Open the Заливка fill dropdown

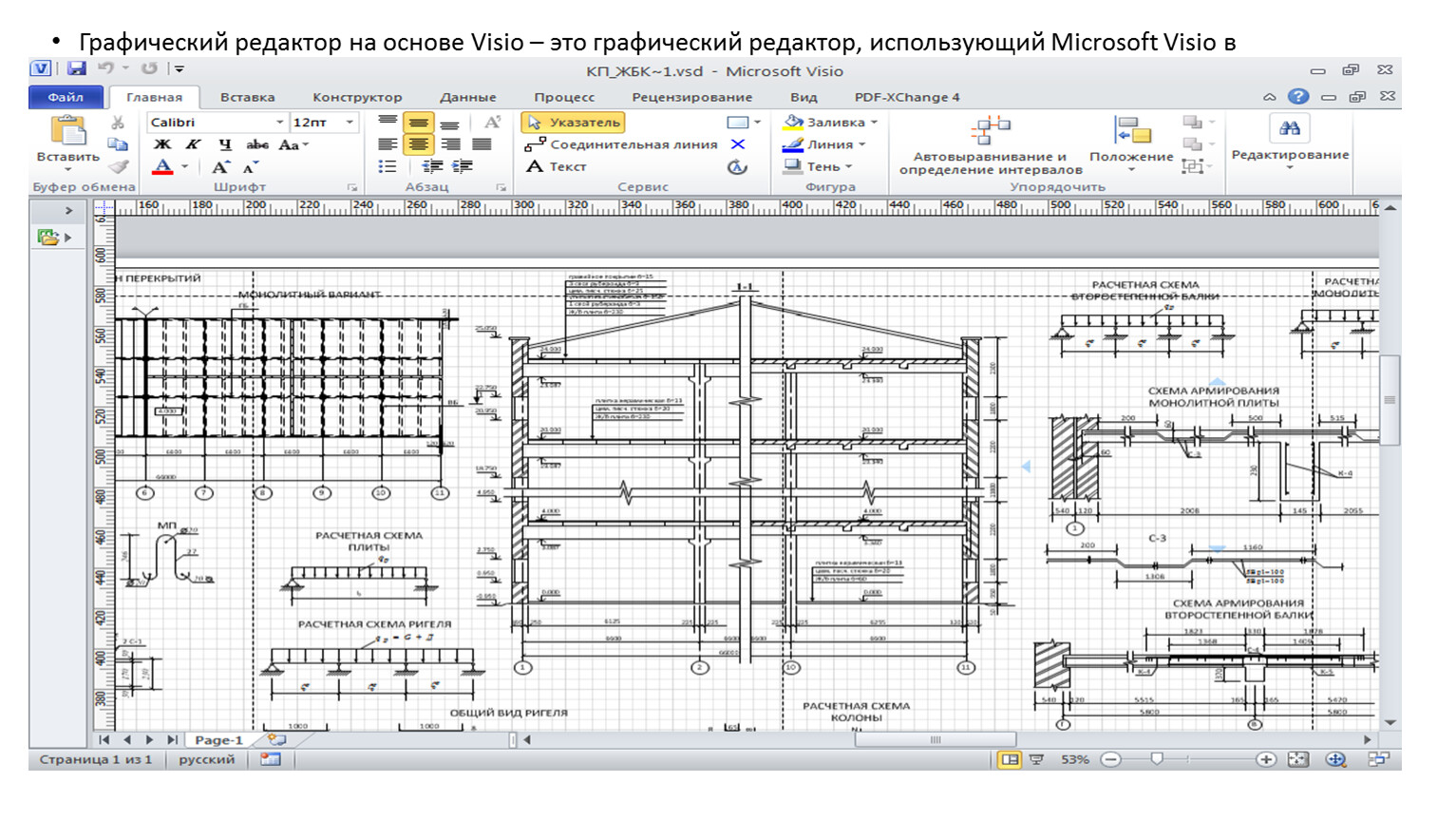coord(830,122)
